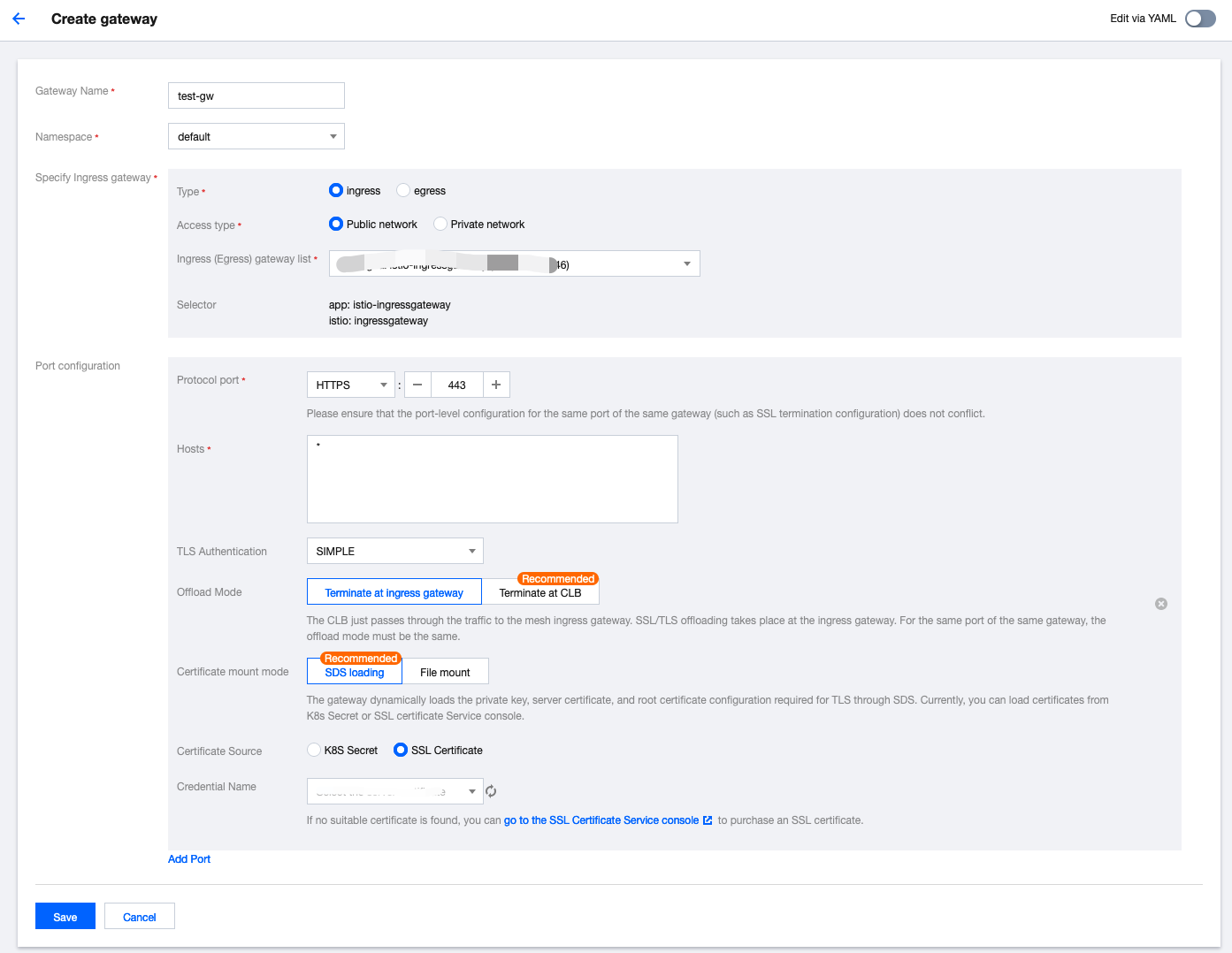Click the back arrow beside Create gateway
Image resolution: width=1232 pixels, height=953 pixels.
(x=19, y=19)
